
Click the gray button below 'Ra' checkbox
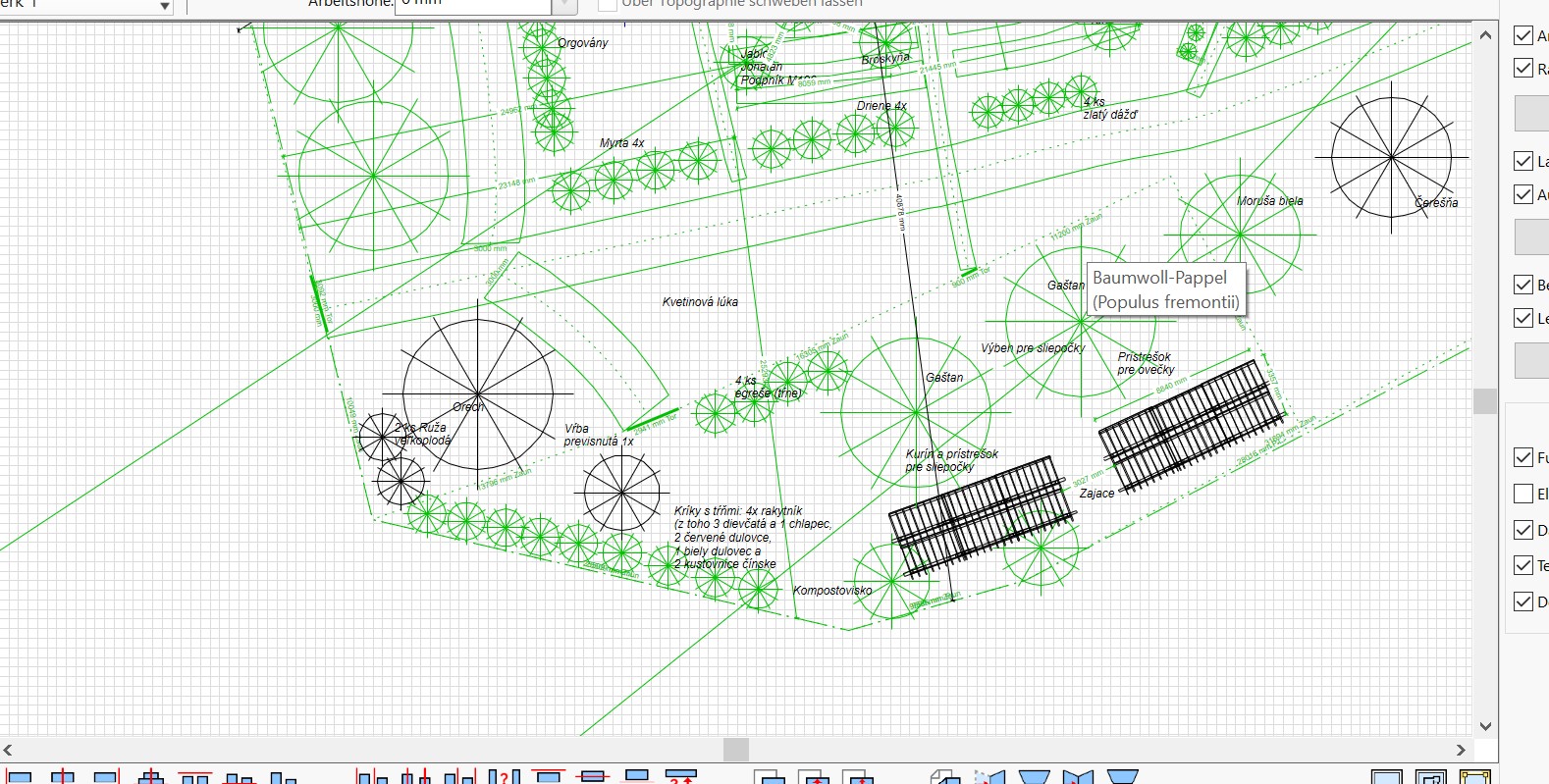1531,113
